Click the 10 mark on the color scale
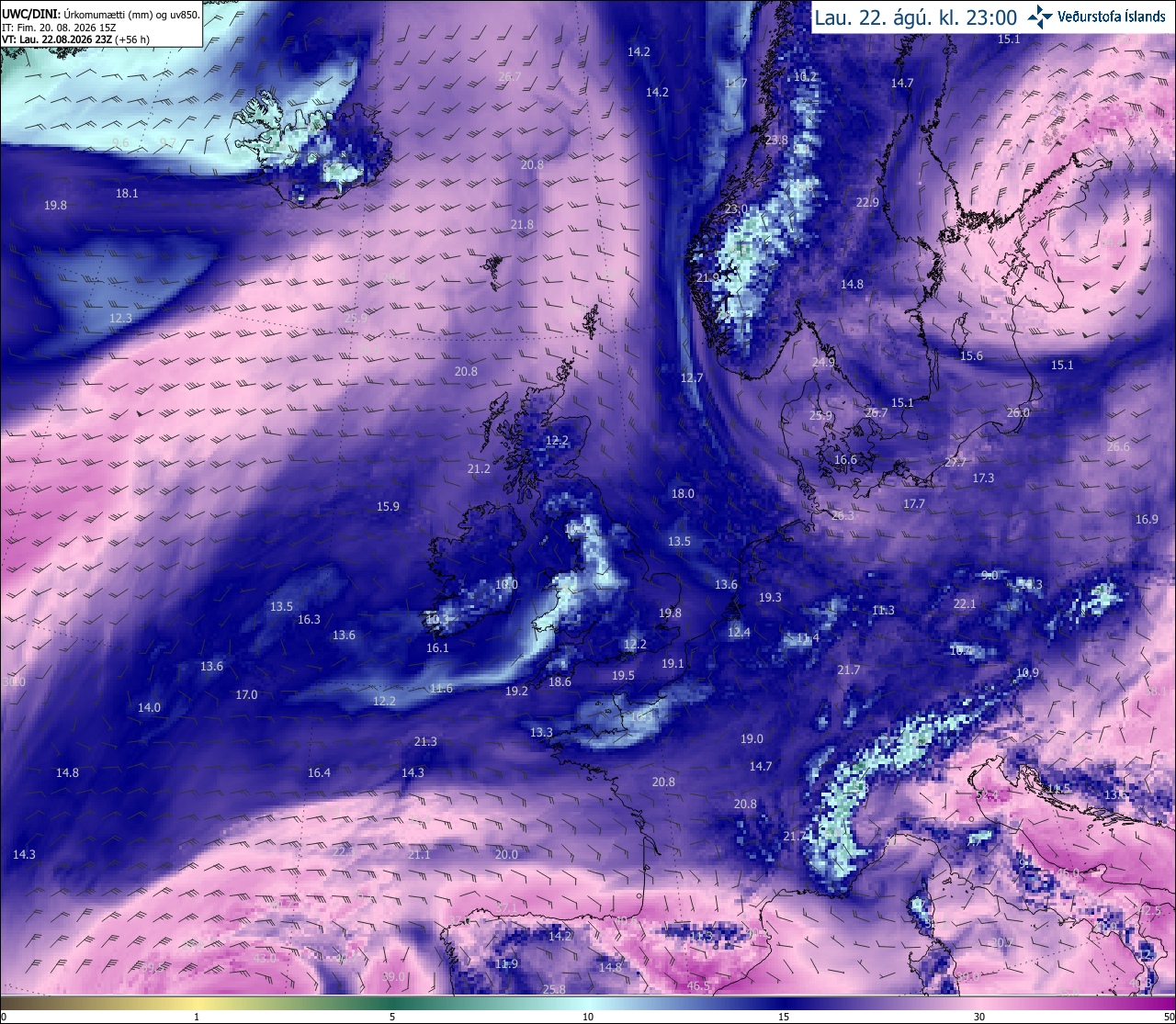The image size is (1176, 1024). (x=587, y=1017)
